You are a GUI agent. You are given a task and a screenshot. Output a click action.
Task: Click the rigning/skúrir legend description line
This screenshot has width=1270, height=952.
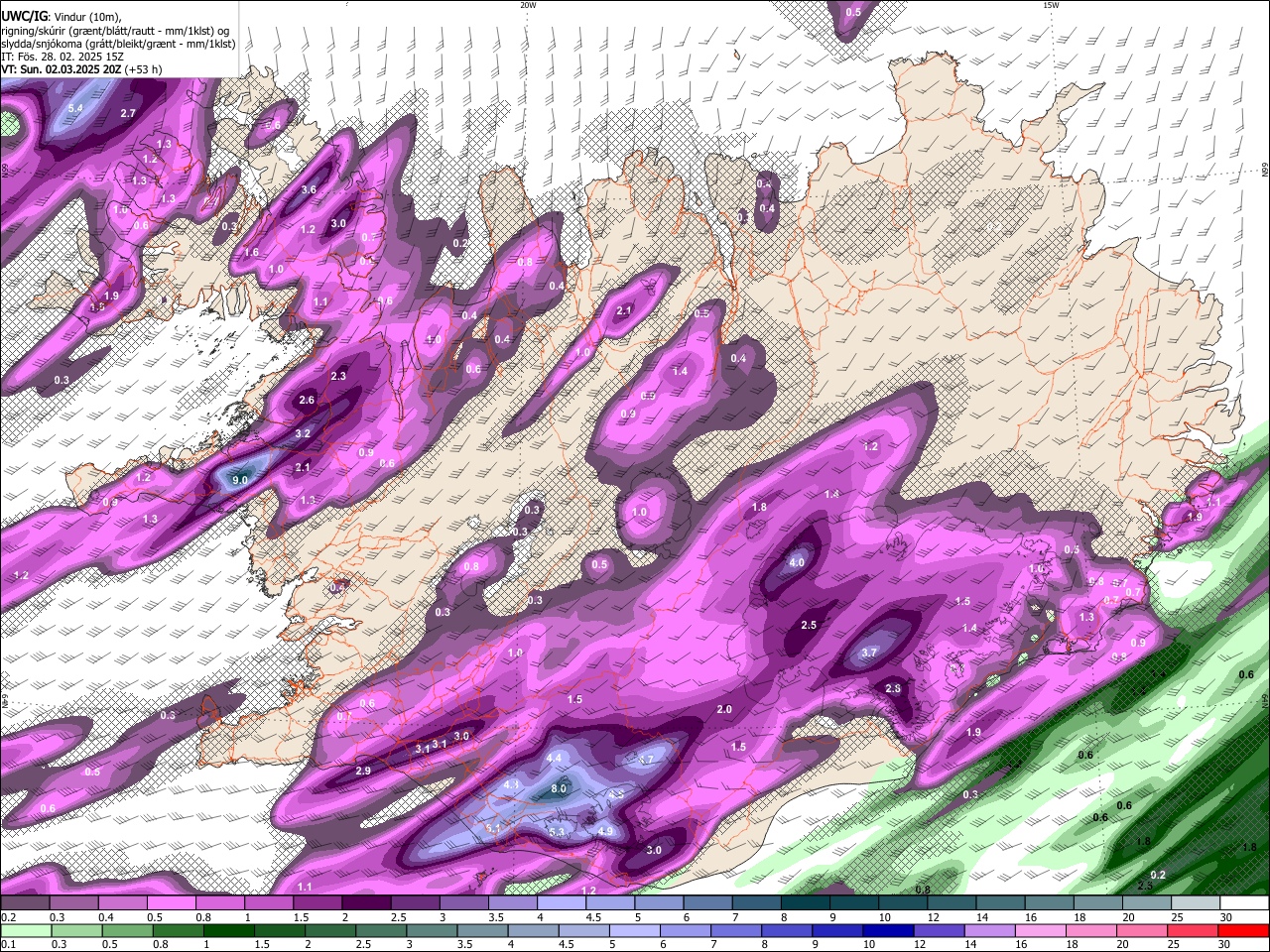coord(115,31)
